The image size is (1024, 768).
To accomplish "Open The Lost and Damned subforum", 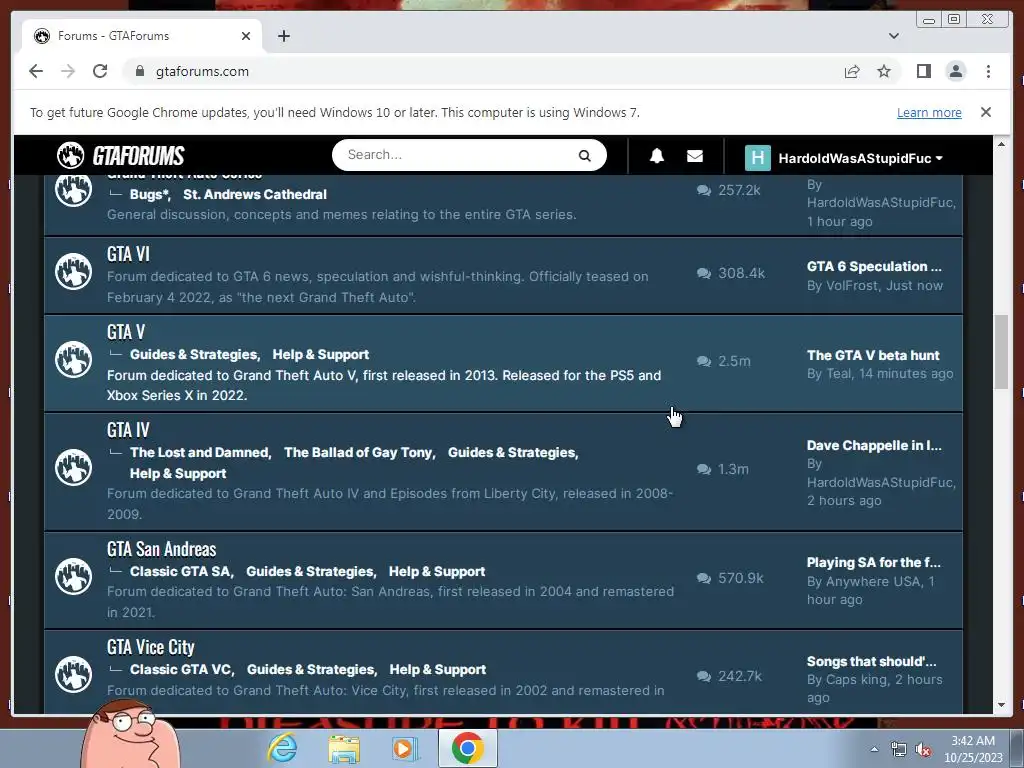I will click(200, 453).
